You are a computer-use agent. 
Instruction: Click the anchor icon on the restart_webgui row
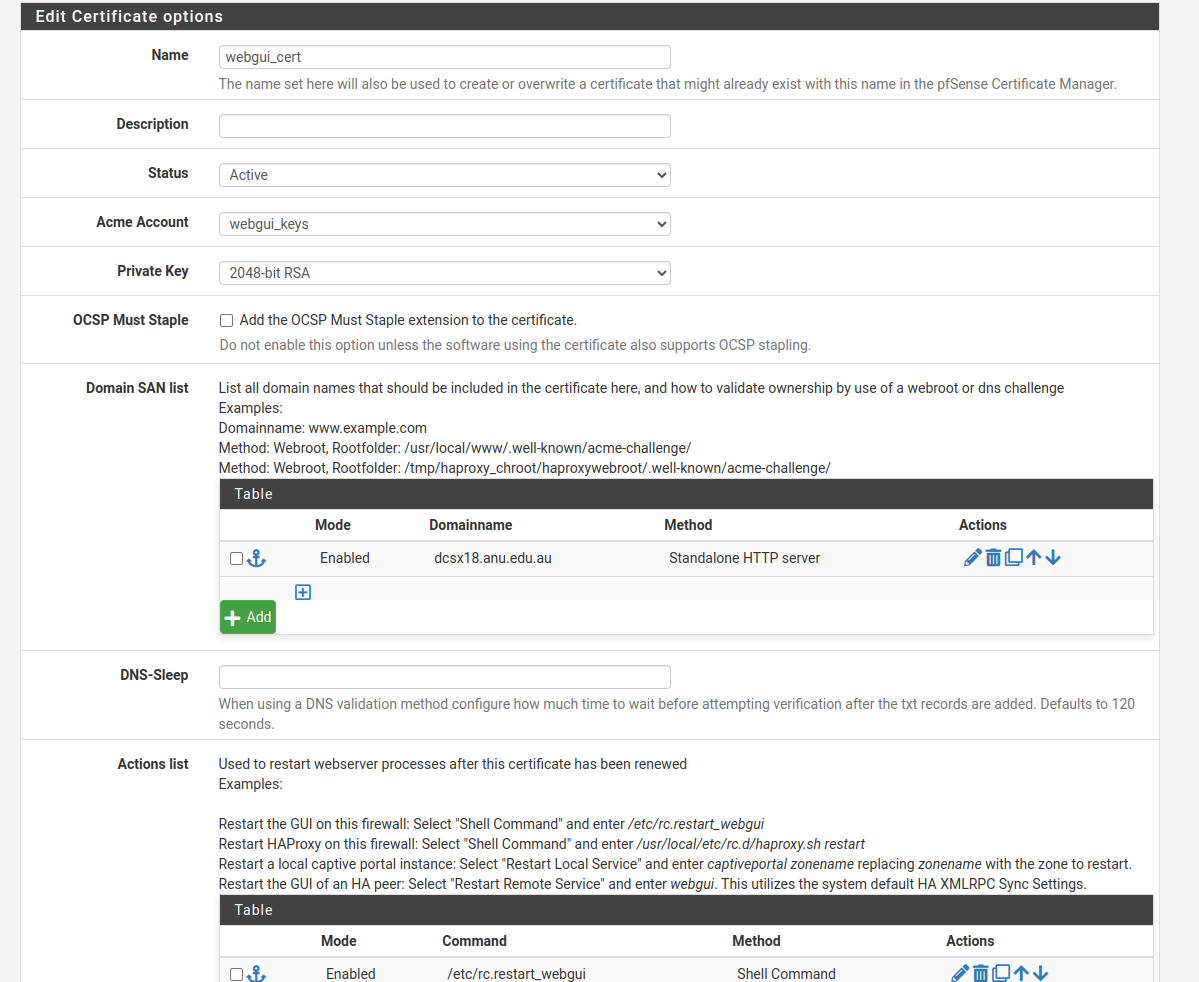point(257,973)
